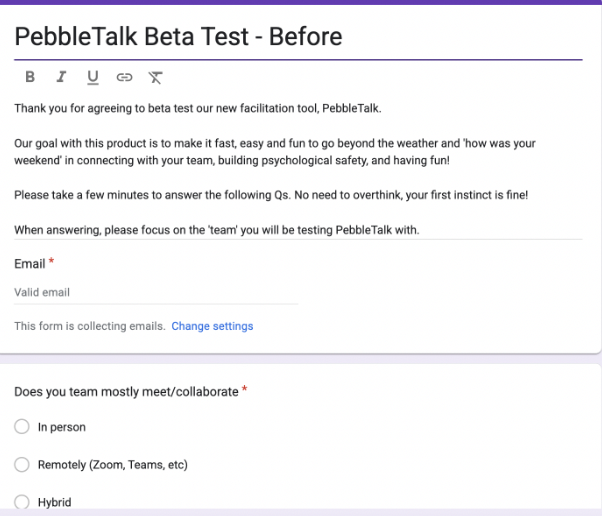Click 'This form is collecting emails.' notice
The height and width of the screenshot is (516, 602).
point(90,326)
